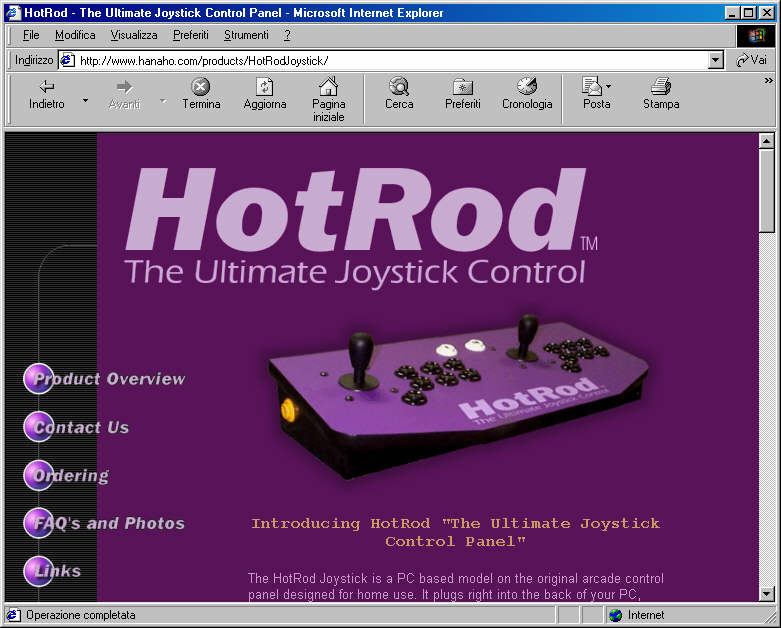This screenshot has height=628, width=781.
Task: Open the ? help menu
Action: 287,35
